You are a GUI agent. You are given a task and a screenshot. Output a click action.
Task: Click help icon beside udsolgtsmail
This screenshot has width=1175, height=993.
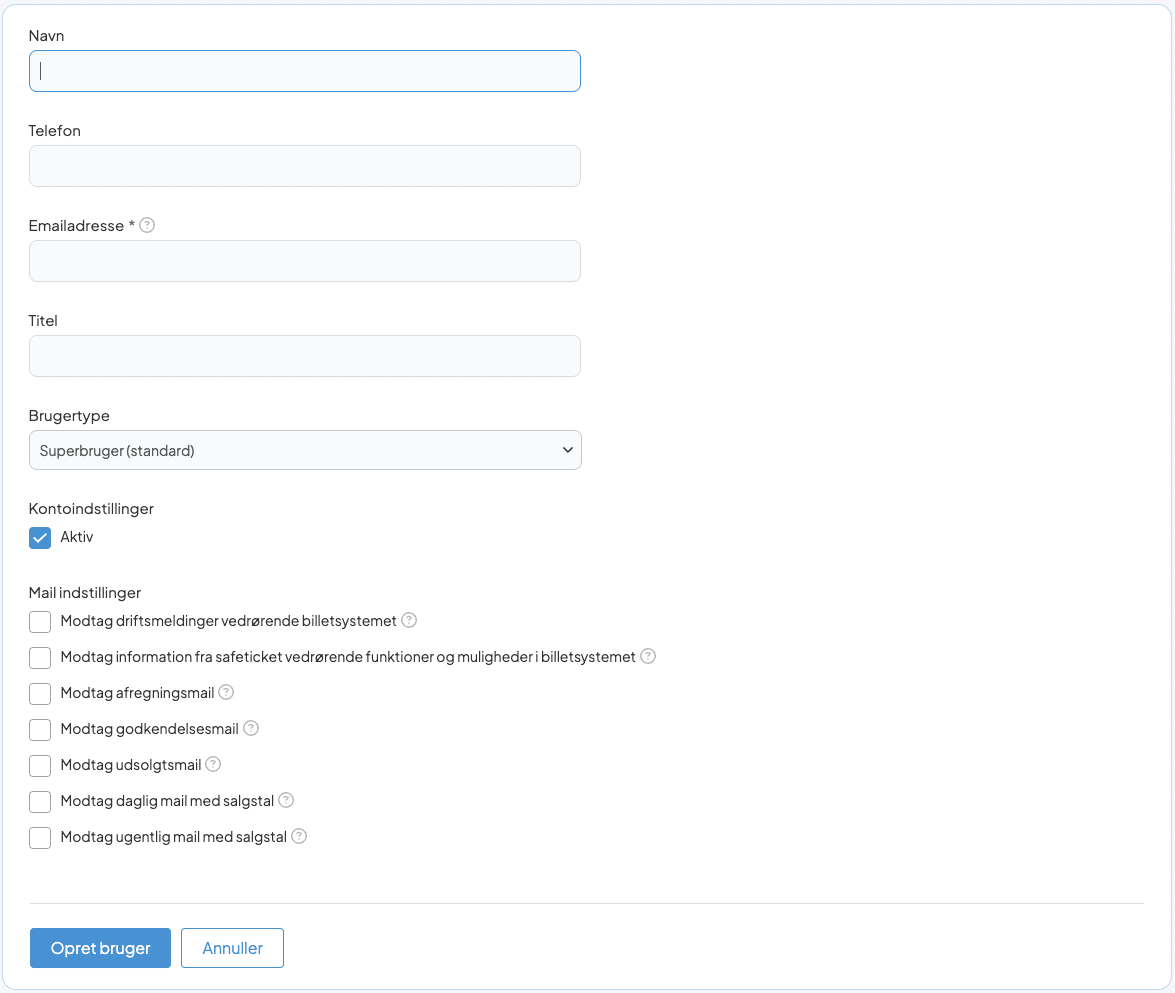pos(213,764)
